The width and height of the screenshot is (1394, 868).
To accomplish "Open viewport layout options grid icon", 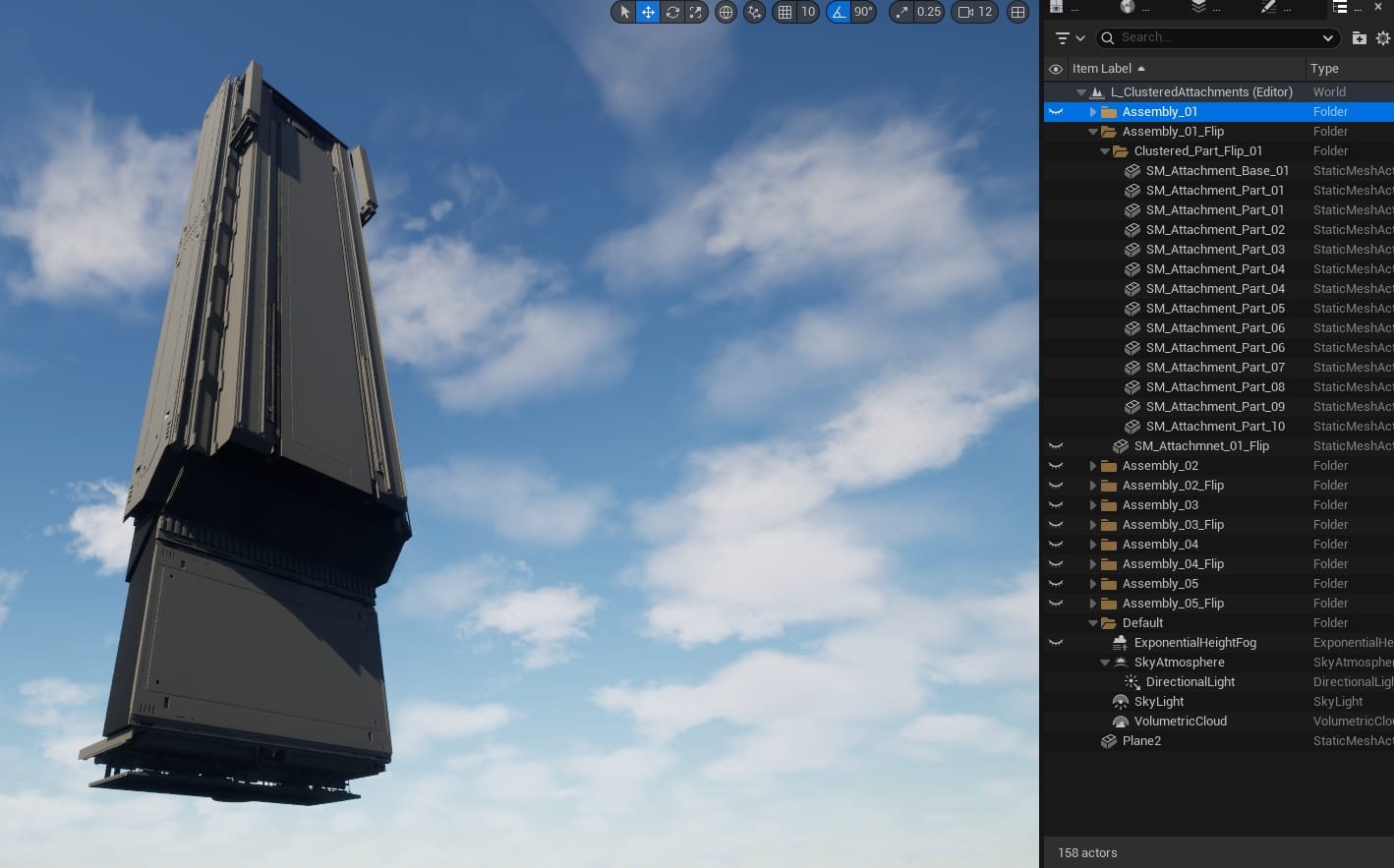I will [x=1017, y=12].
